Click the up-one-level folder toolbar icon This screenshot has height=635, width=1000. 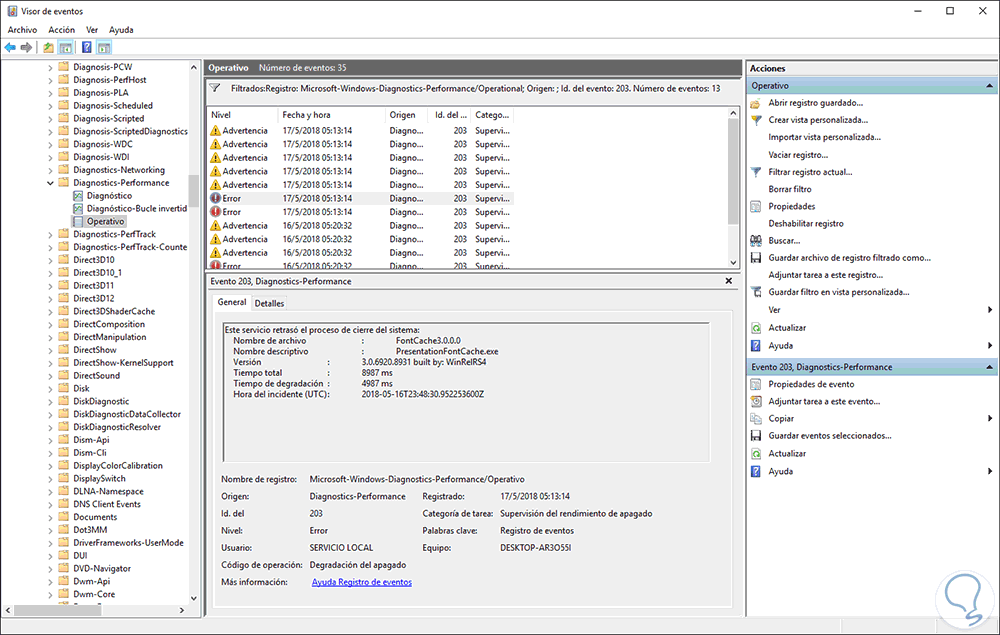(48, 47)
